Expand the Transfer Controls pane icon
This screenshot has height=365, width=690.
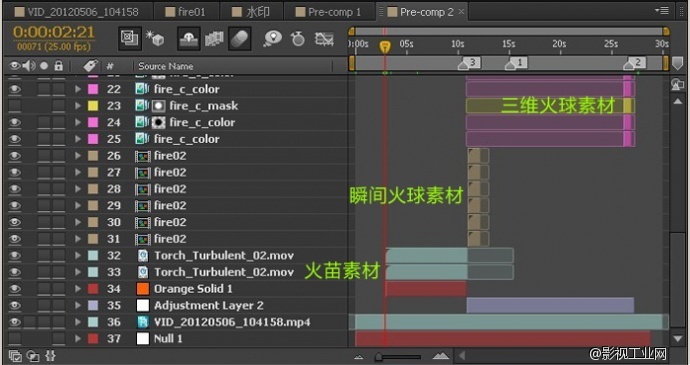[x=32, y=355]
